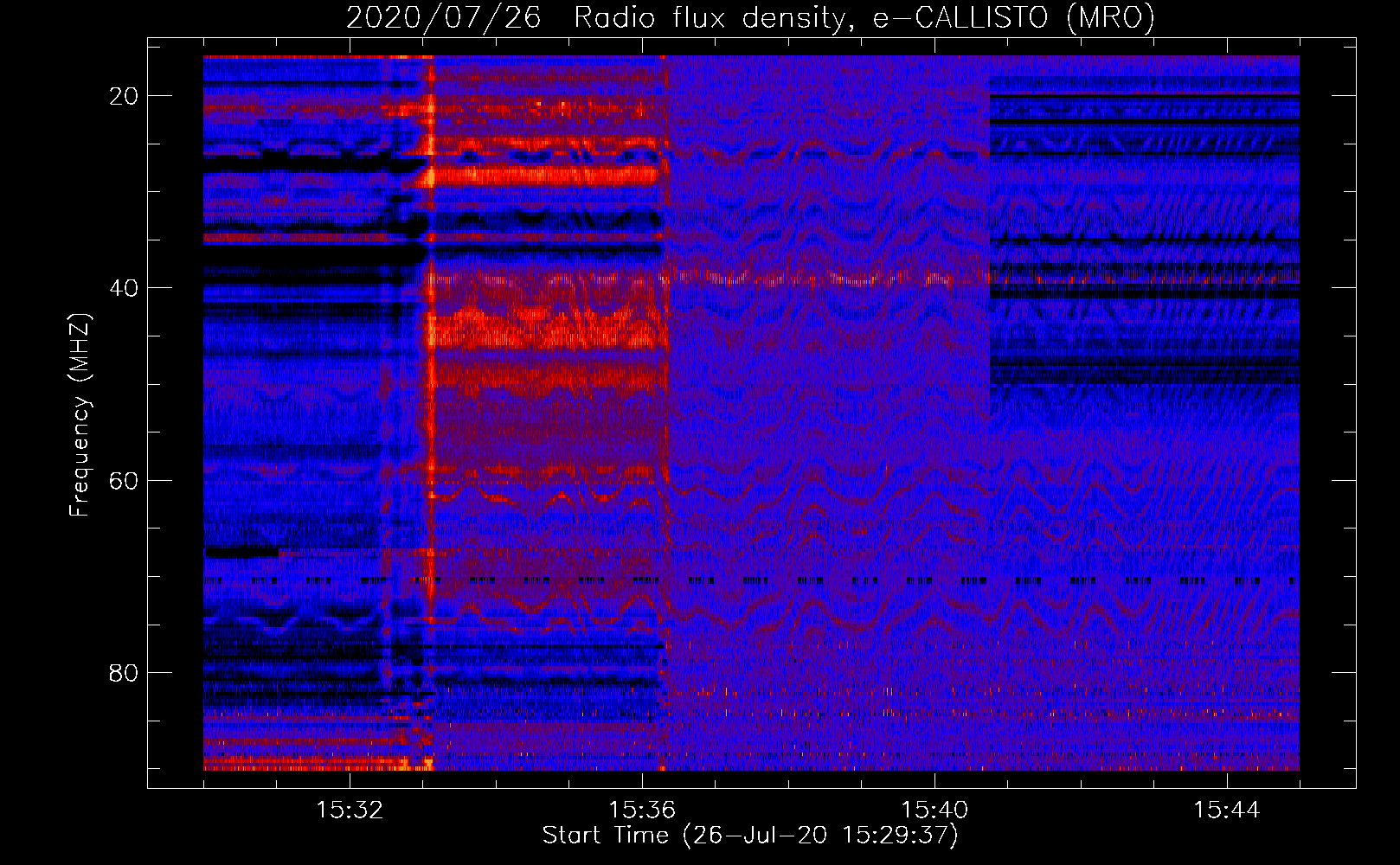This screenshot has width=1400, height=865.
Task: Click the 'Start Time (26-Jul-20 15:29:37)' axis title
Action: click(x=751, y=836)
